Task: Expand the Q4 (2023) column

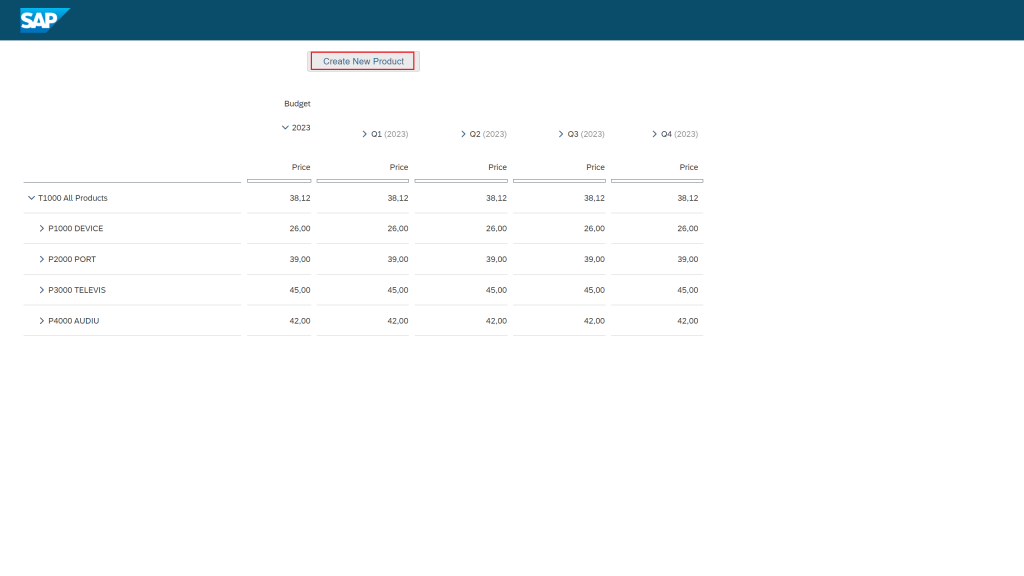Action: [x=654, y=134]
